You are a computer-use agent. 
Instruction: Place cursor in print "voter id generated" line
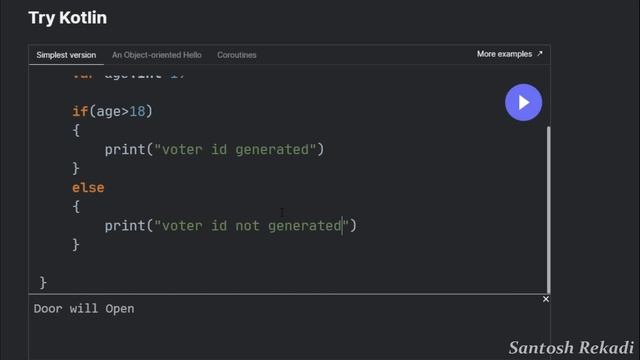tap(214, 149)
